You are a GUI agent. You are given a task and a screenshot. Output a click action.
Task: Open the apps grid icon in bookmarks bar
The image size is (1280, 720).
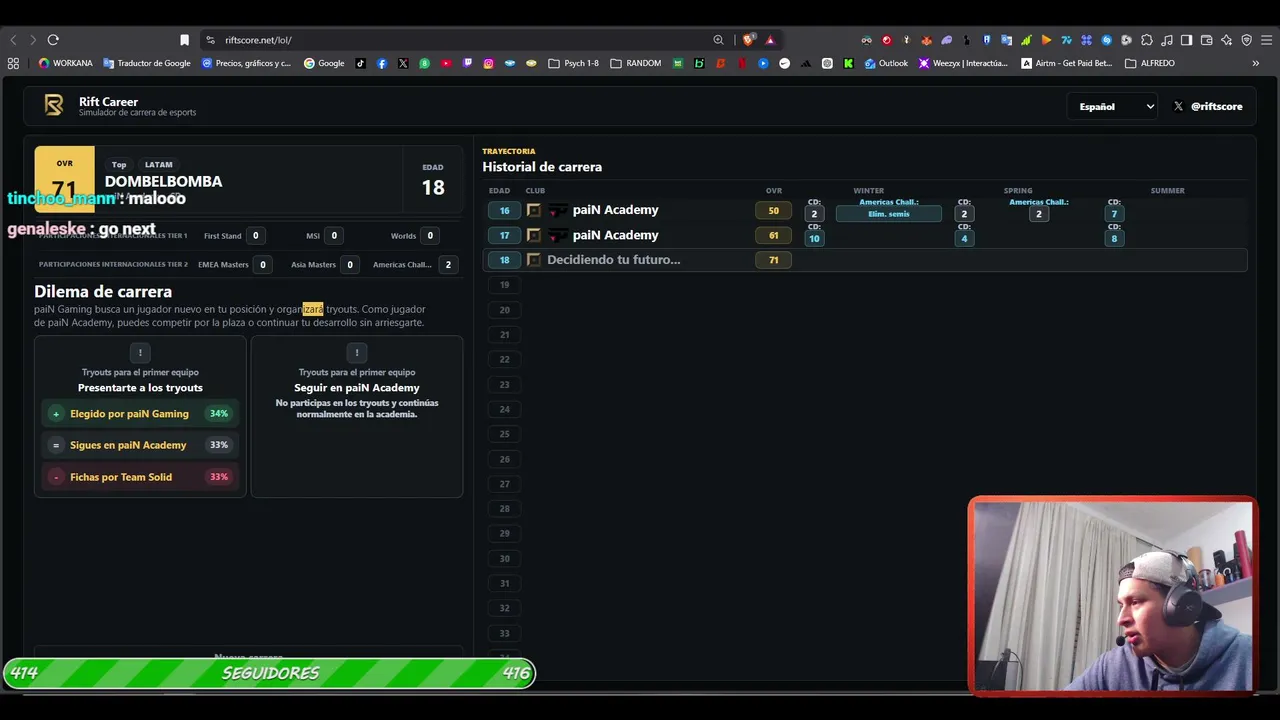click(x=13, y=63)
